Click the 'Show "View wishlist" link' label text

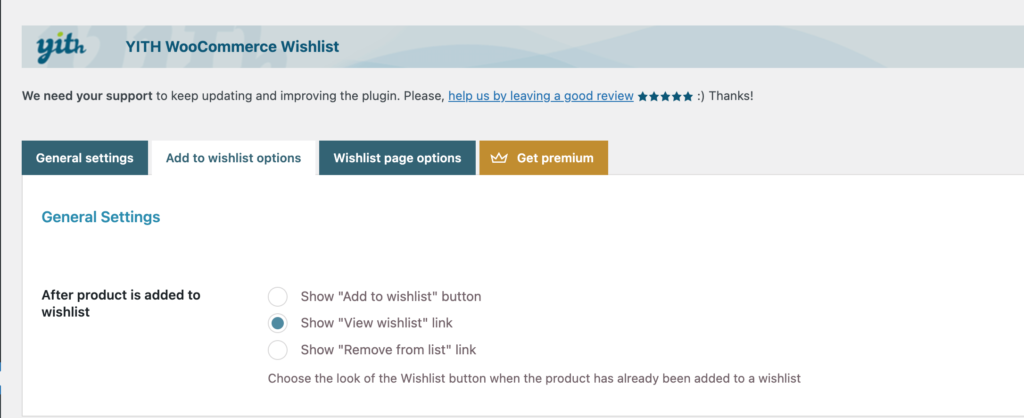[x=376, y=323]
